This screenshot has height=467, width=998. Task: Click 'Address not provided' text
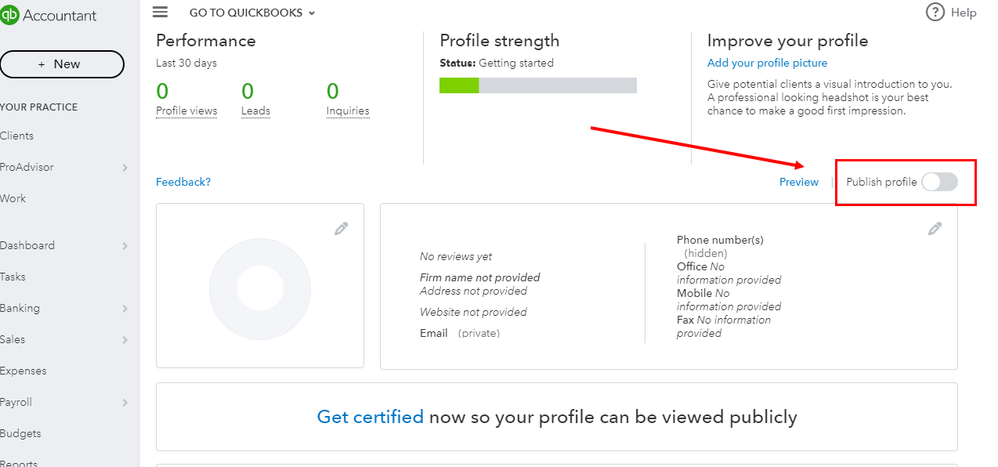point(473,291)
